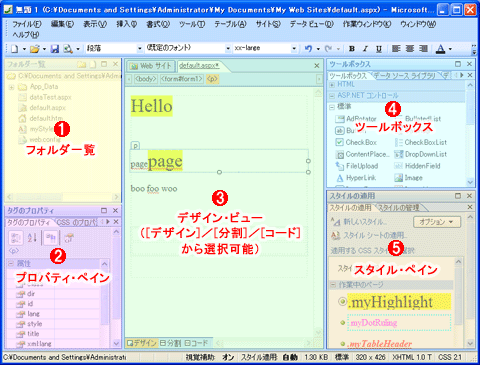This screenshot has width=480, height=365.
Task: Center the text alignment
Action: click(x=410, y=49)
